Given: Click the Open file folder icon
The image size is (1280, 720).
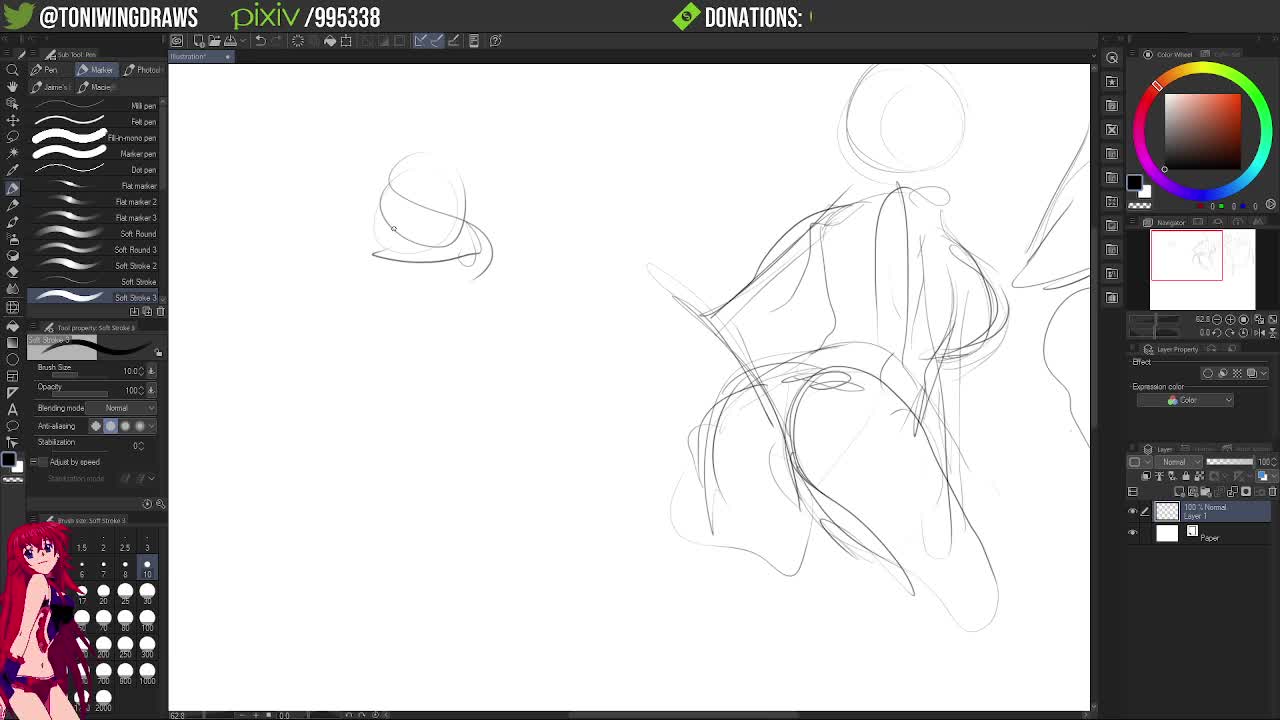Looking at the screenshot, I should 214,41.
